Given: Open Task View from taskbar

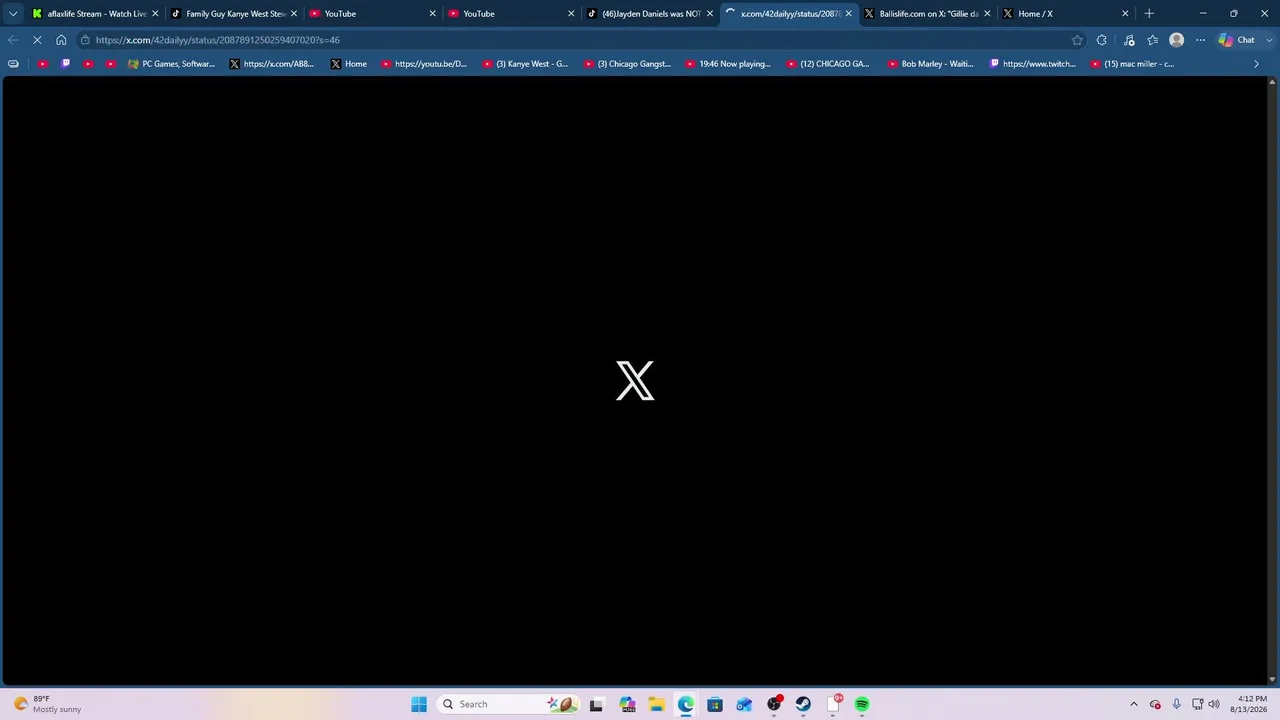Looking at the screenshot, I should 596,704.
